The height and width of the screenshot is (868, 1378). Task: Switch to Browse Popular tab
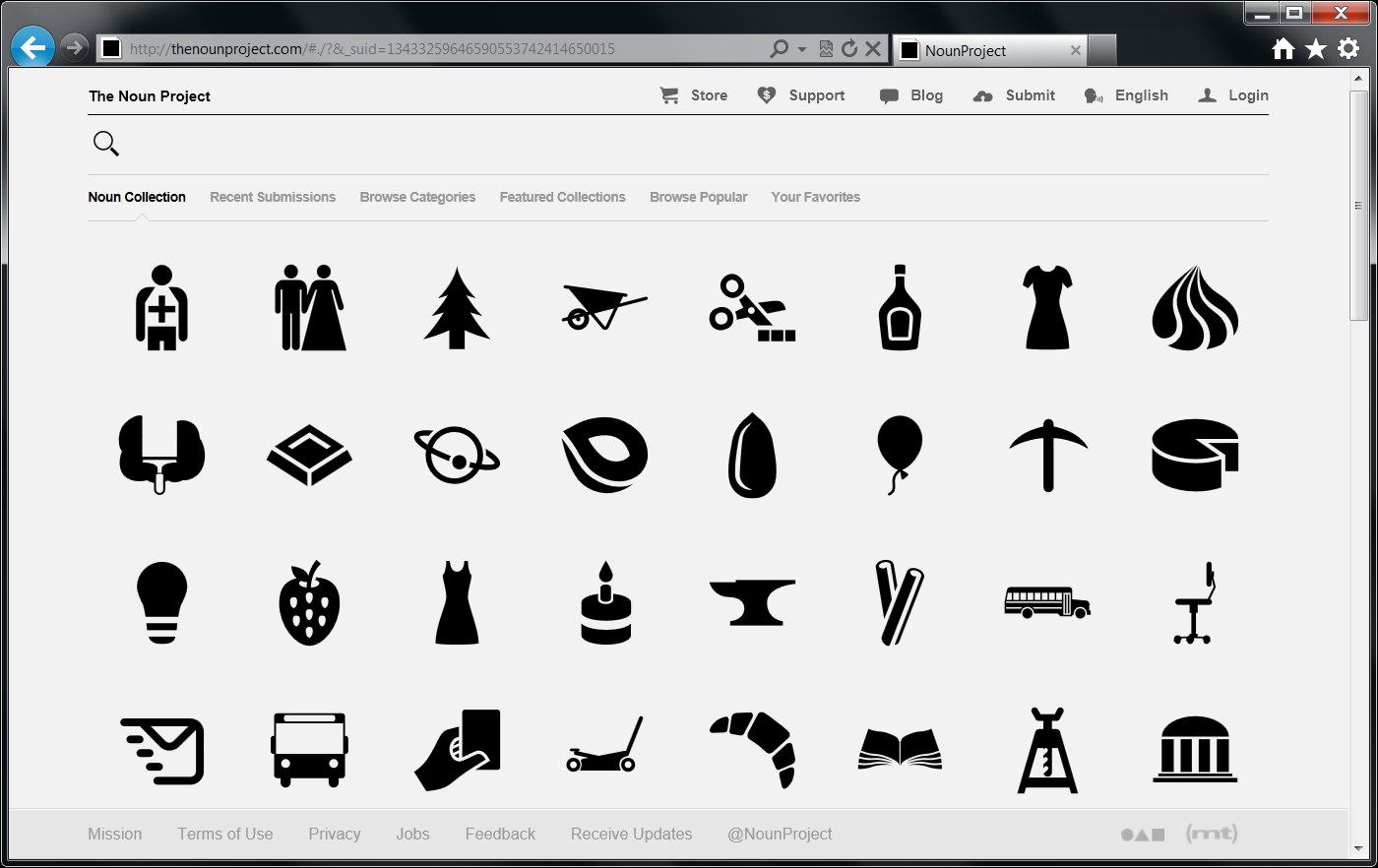(698, 197)
